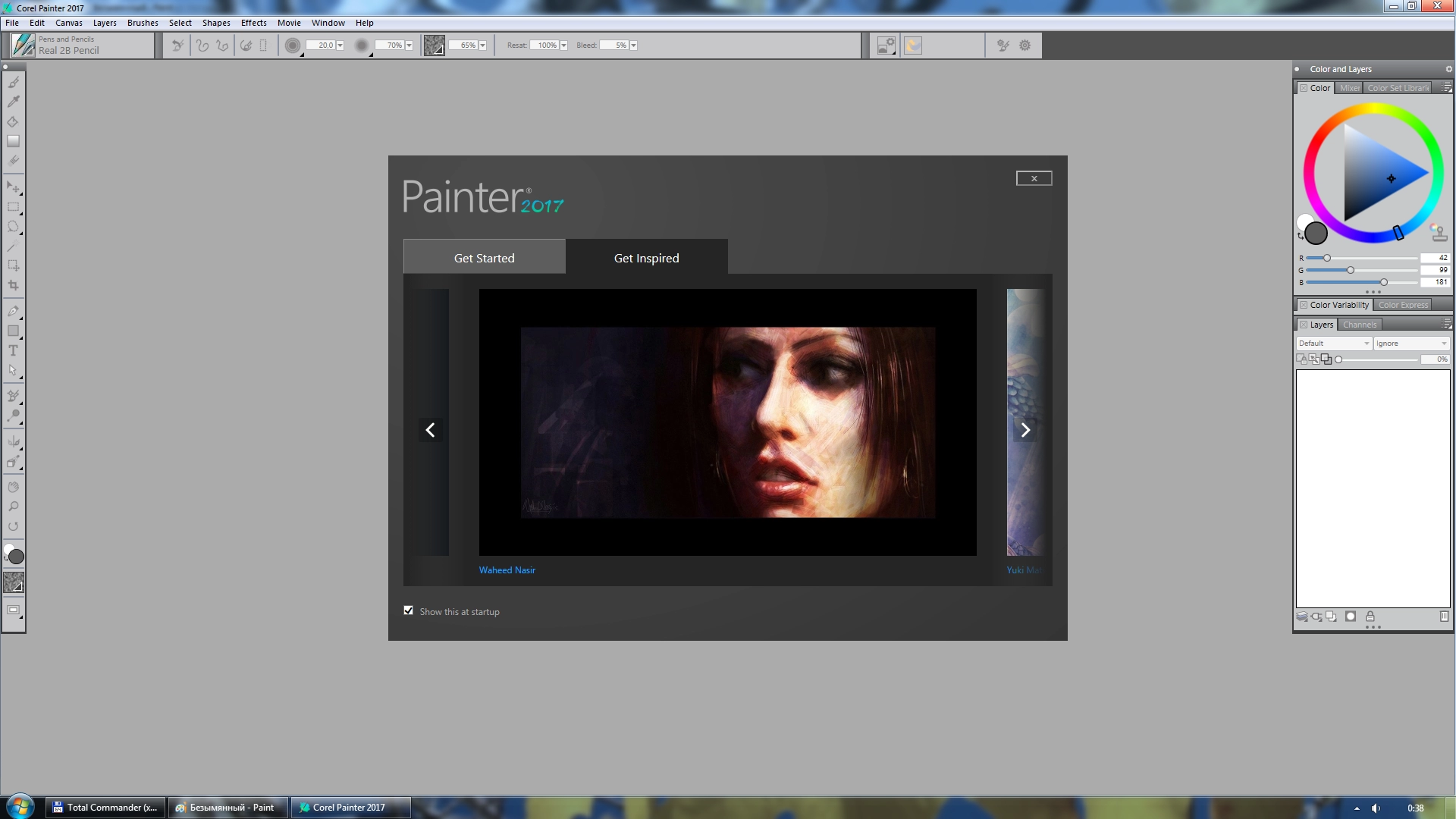The width and height of the screenshot is (1456, 819).
Task: Select the Paint Bucket tool
Action: click(x=13, y=121)
